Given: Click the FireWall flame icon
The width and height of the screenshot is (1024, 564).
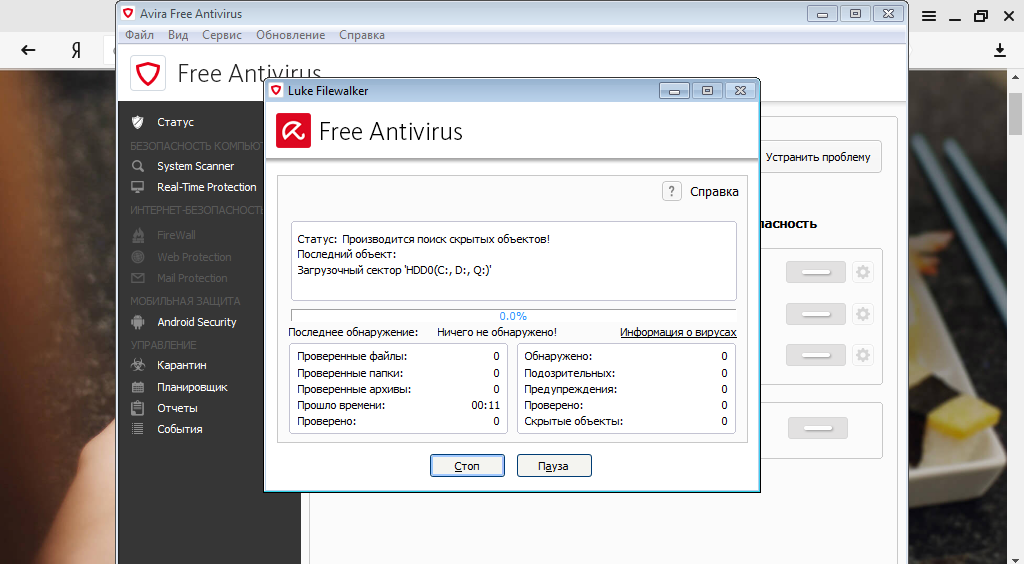Looking at the screenshot, I should tap(138, 235).
